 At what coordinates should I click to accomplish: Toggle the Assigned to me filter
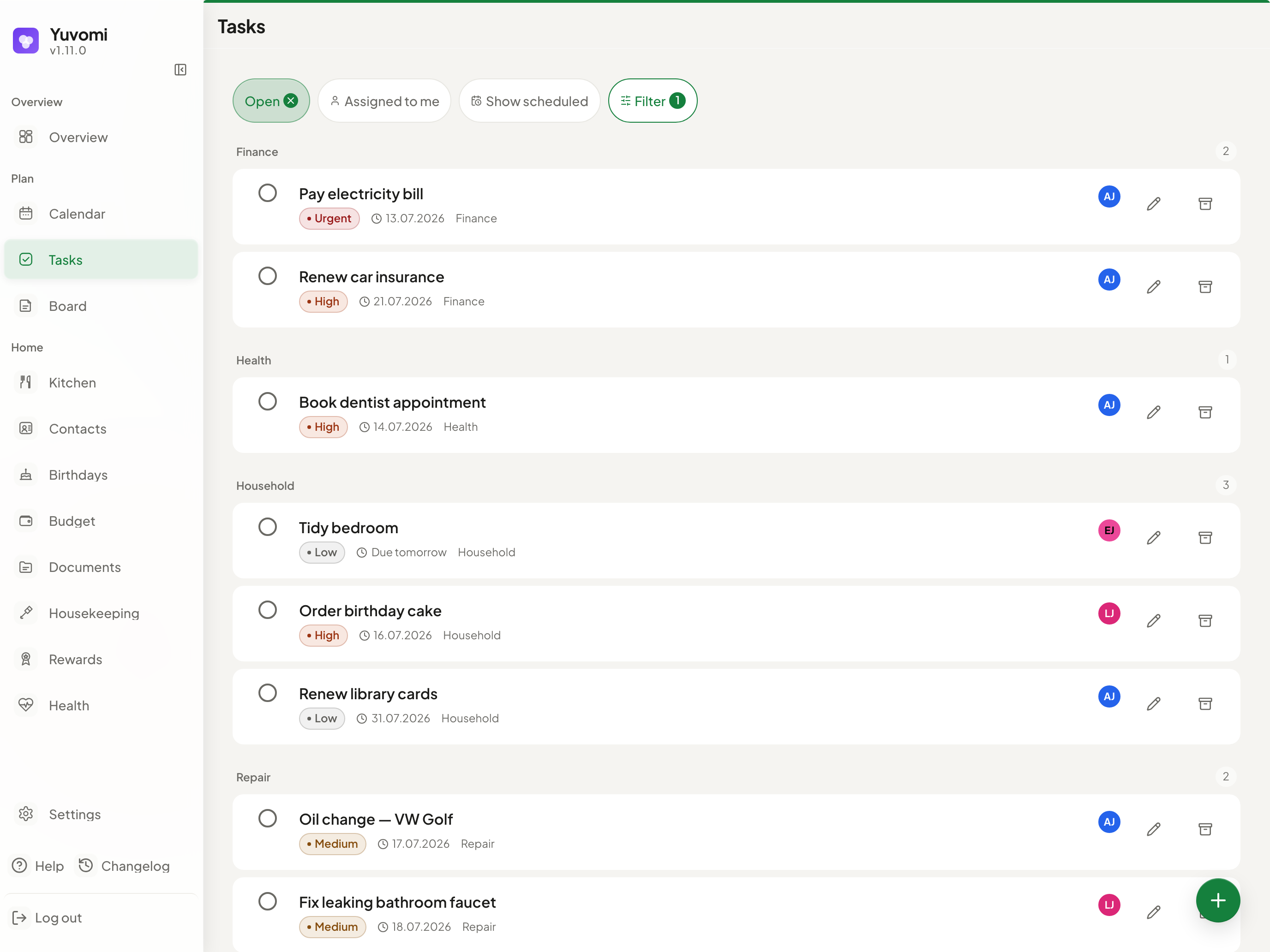click(384, 101)
